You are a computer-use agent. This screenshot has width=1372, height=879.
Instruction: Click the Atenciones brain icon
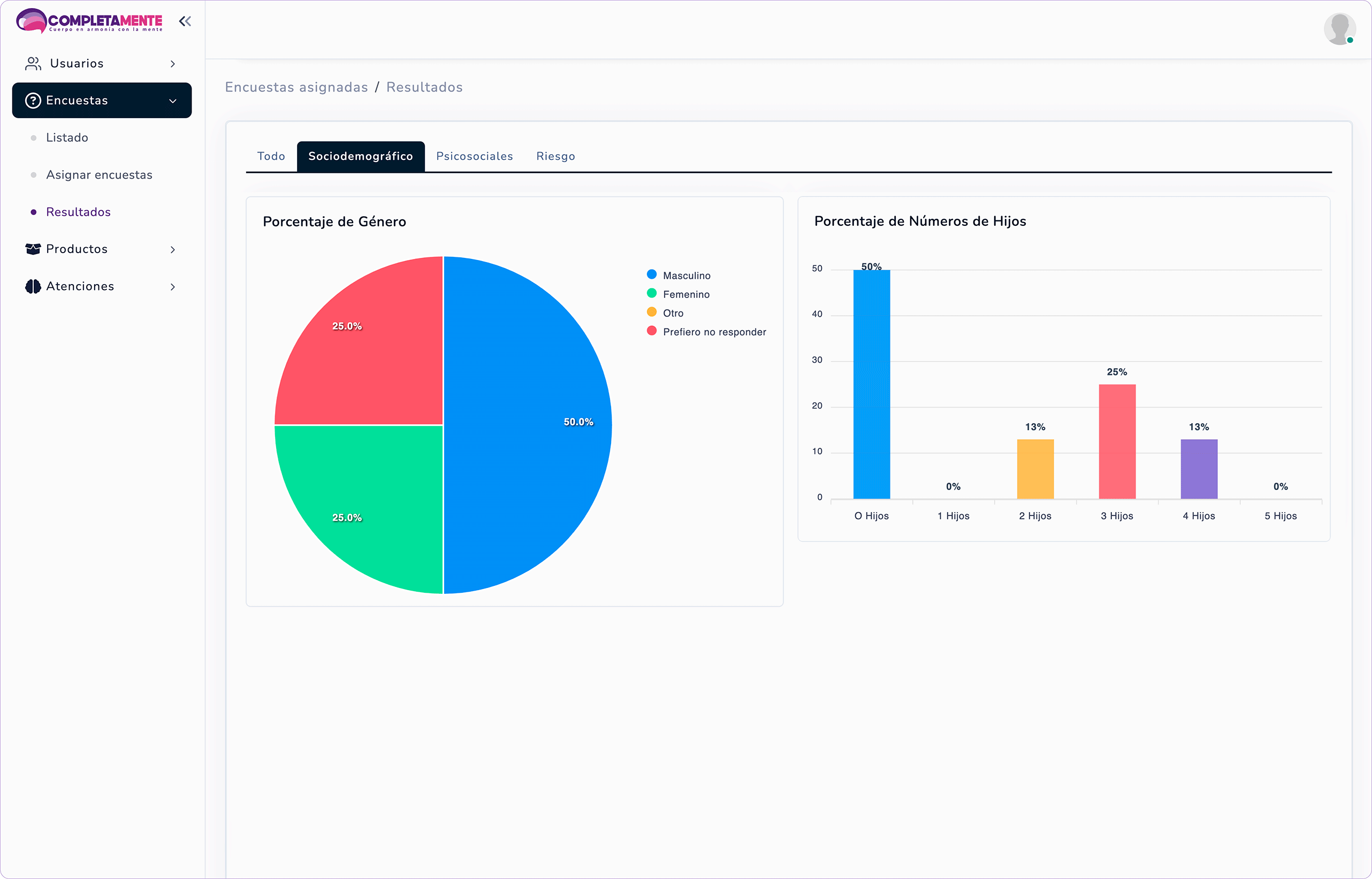33,287
